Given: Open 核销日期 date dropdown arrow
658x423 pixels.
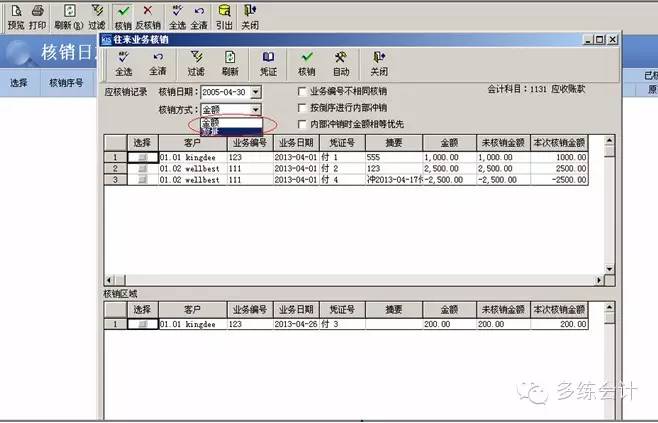Looking at the screenshot, I should coord(256,92).
